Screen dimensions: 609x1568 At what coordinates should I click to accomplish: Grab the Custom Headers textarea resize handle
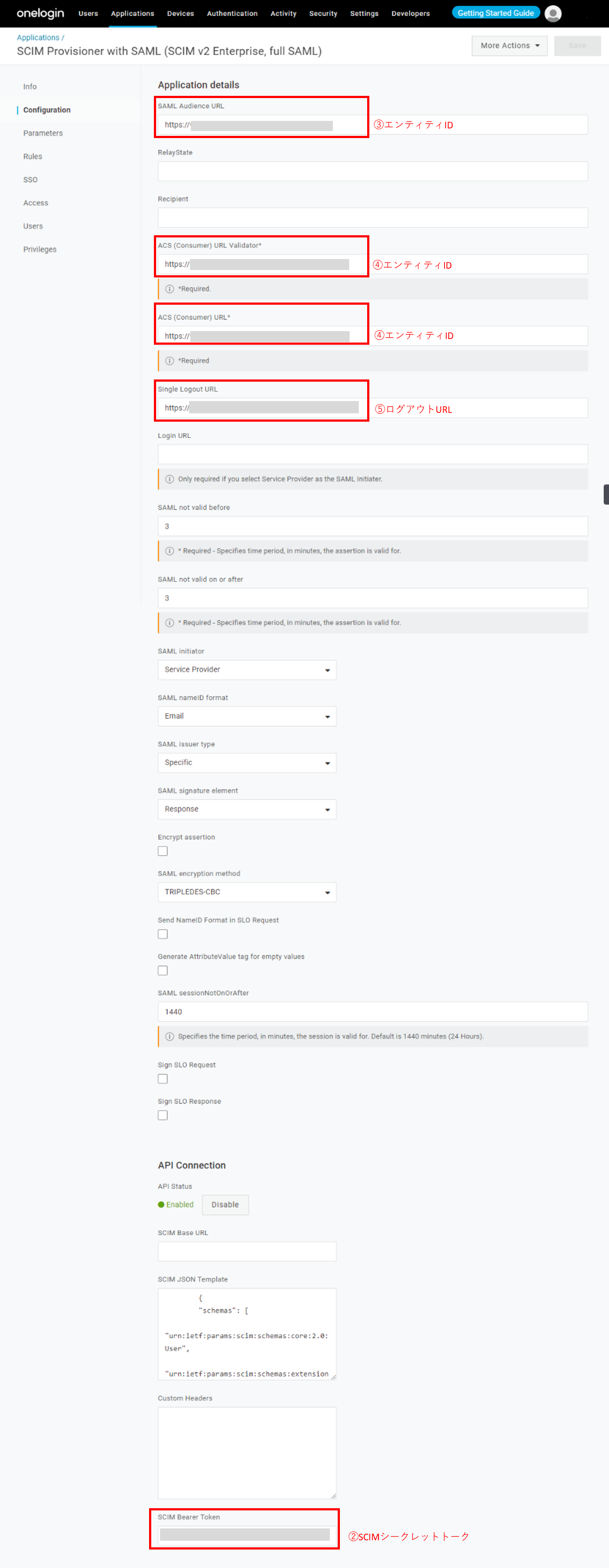coord(333,1495)
